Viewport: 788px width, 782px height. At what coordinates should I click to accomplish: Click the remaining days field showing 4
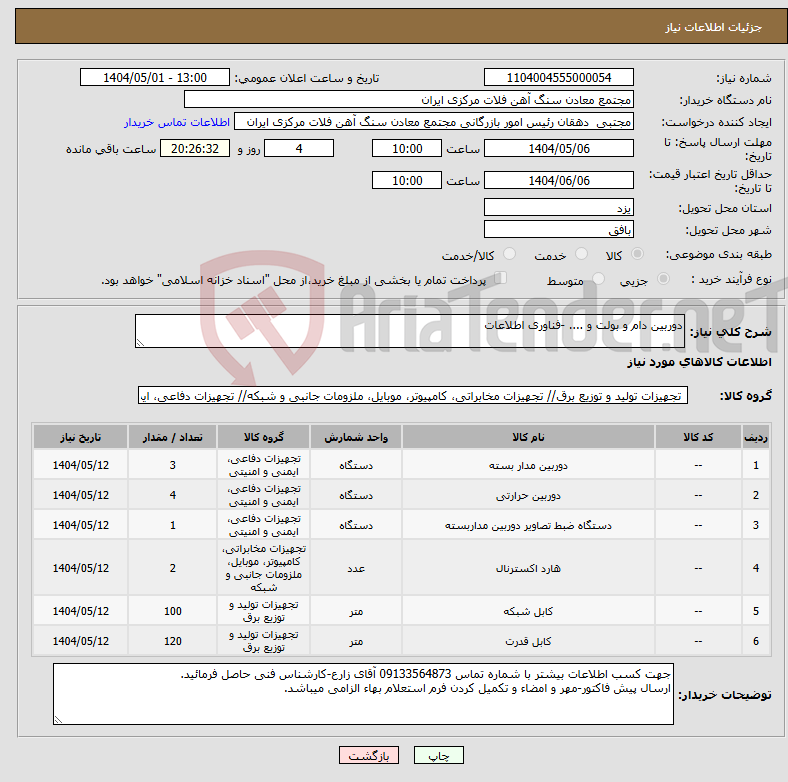point(299,149)
